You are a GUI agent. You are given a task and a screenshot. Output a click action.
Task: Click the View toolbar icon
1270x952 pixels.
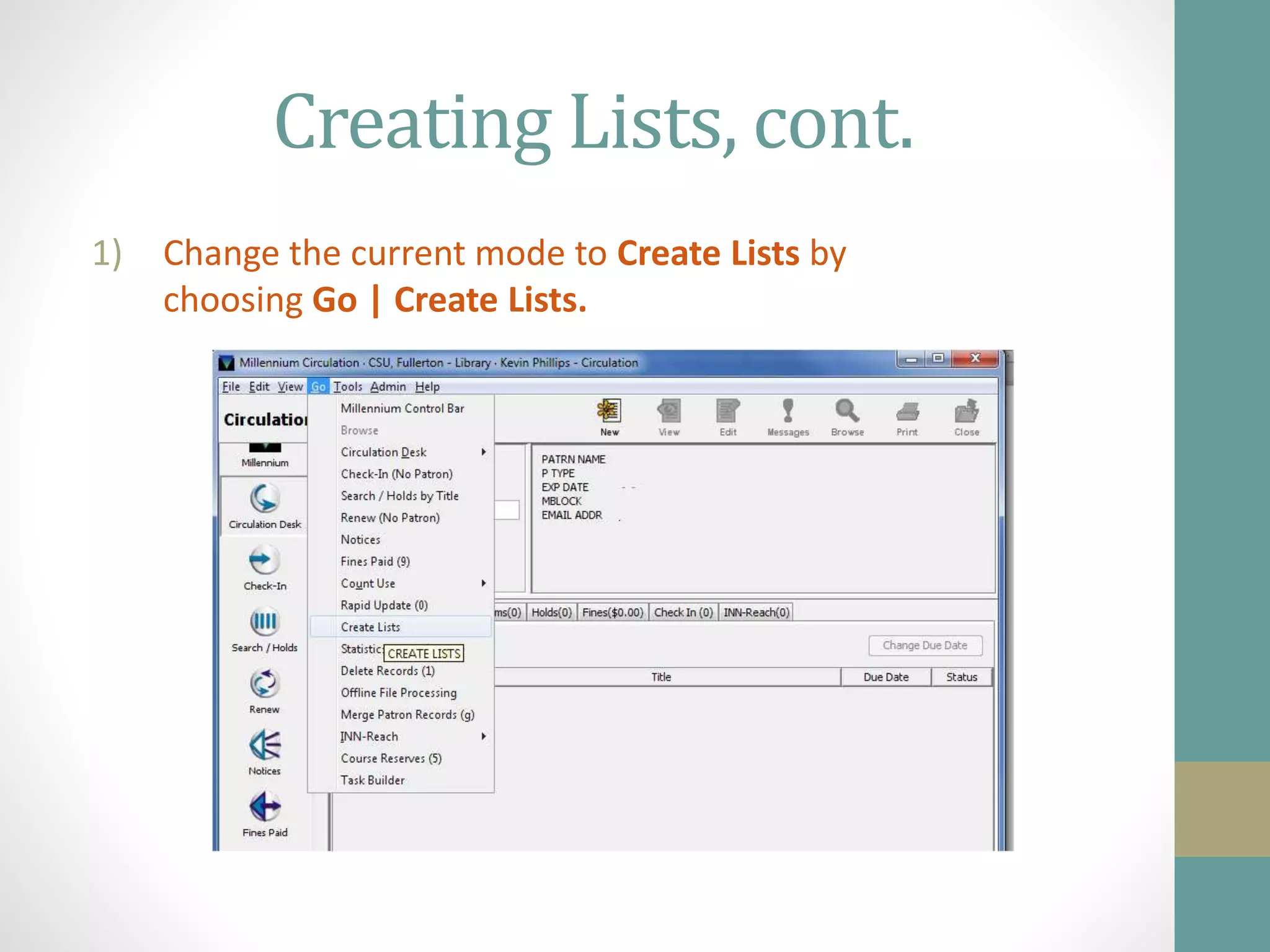coord(668,417)
